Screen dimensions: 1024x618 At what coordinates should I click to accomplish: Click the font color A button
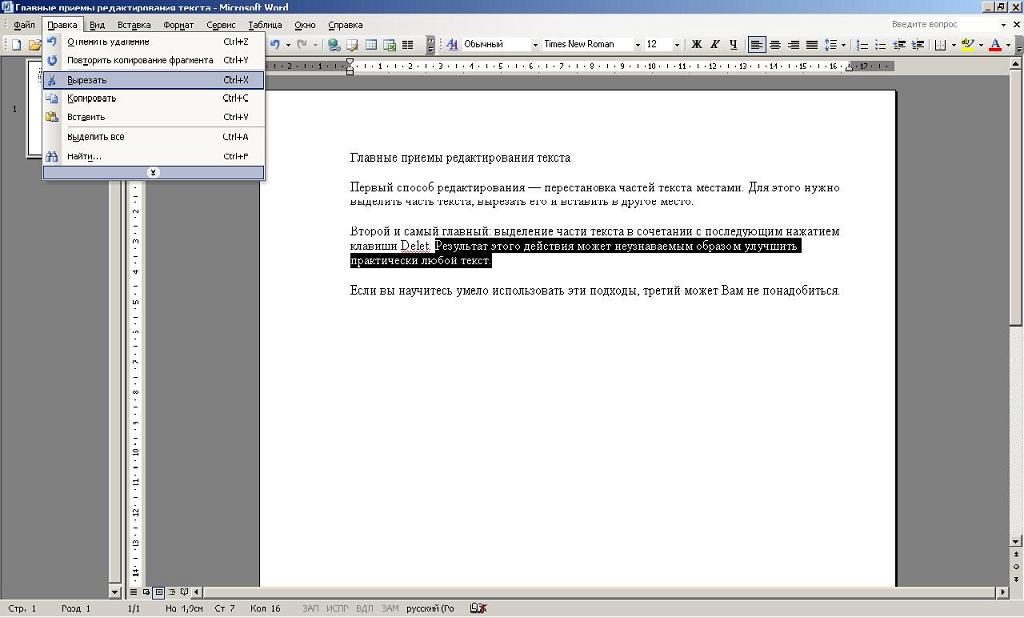click(995, 44)
